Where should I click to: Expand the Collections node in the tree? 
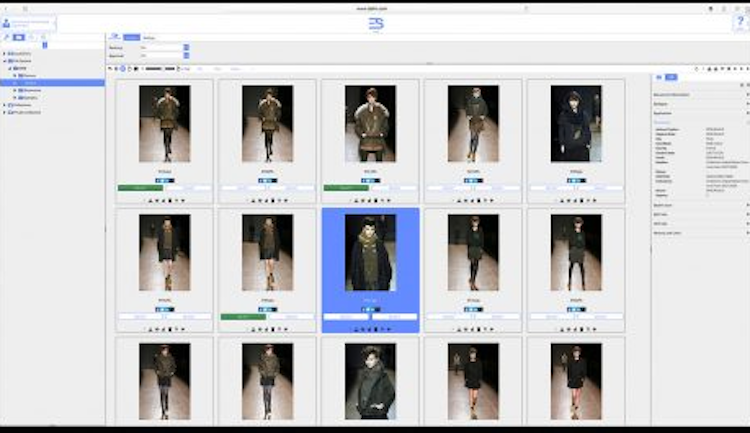[x=4, y=105]
